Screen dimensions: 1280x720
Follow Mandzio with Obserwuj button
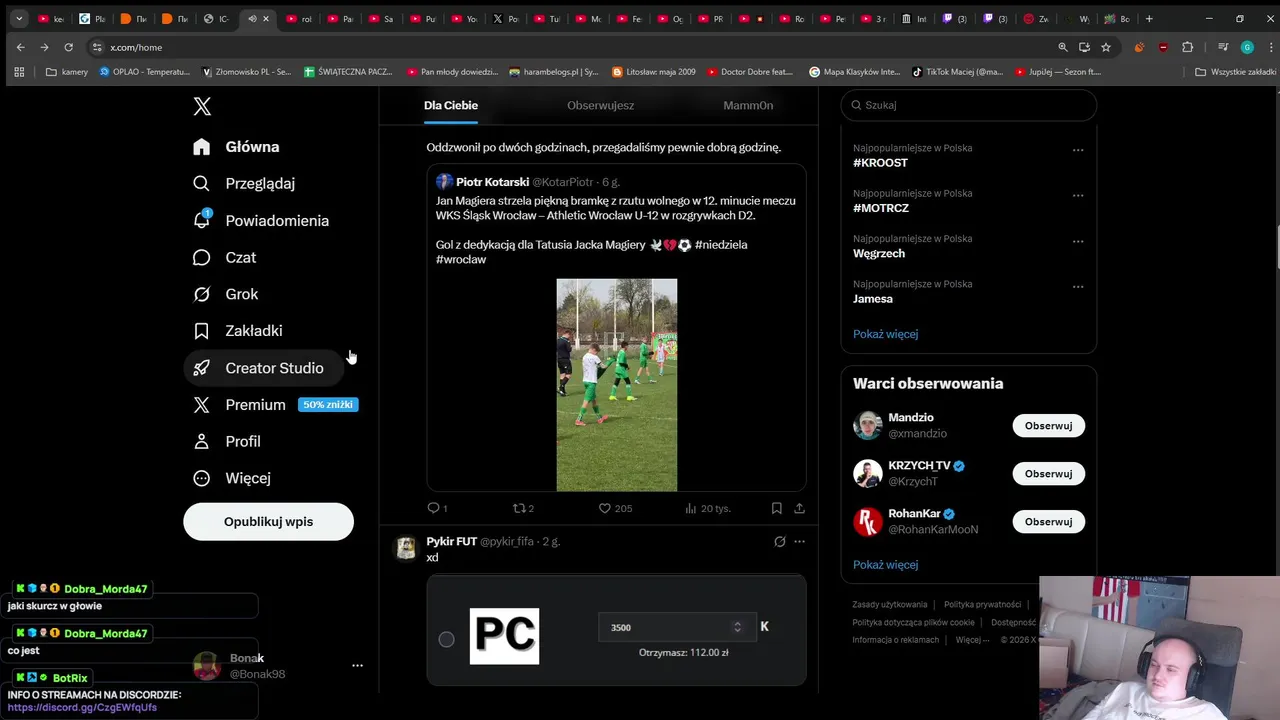(x=1048, y=425)
